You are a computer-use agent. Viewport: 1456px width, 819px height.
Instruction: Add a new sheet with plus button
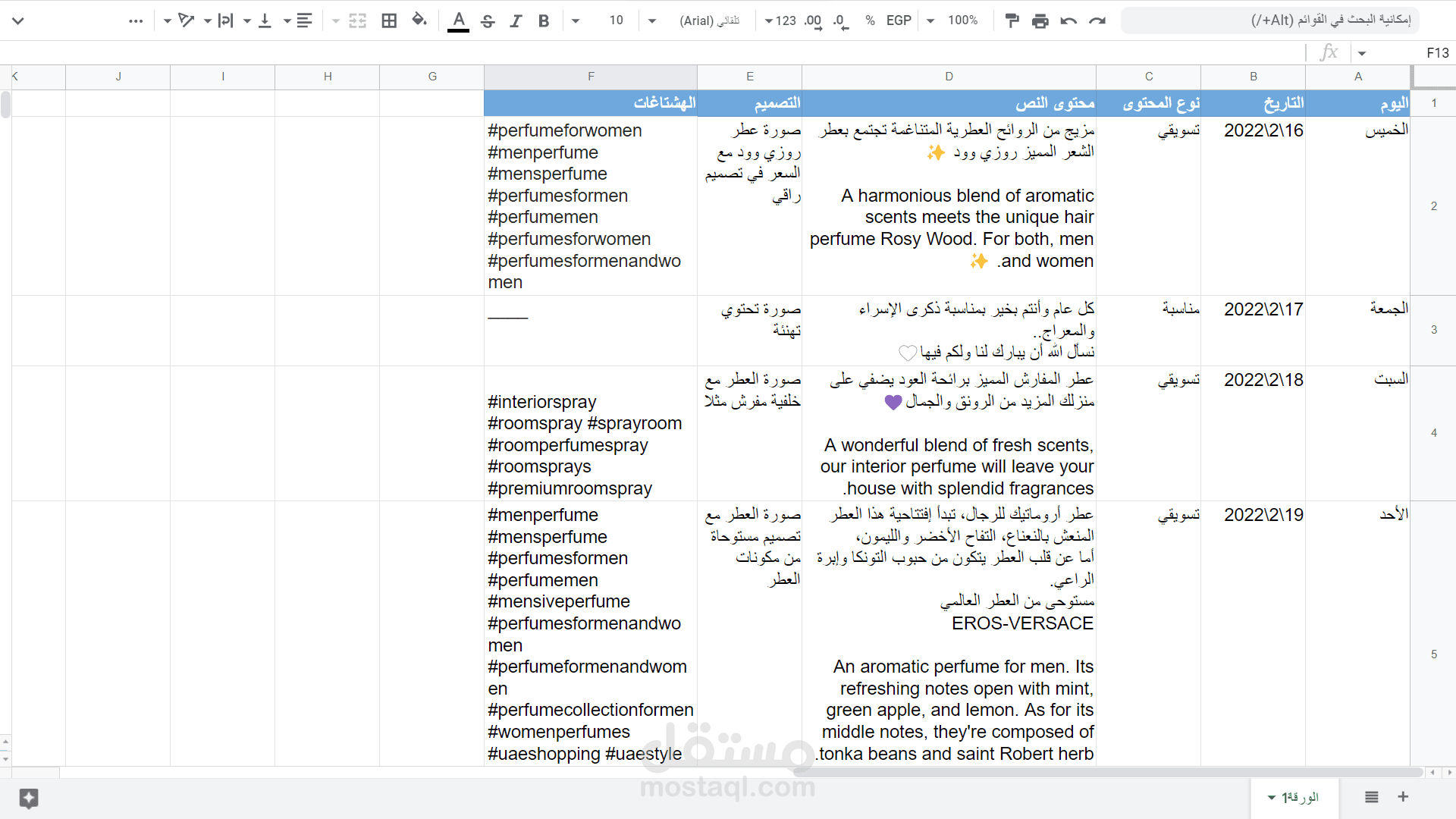pos(1403,797)
